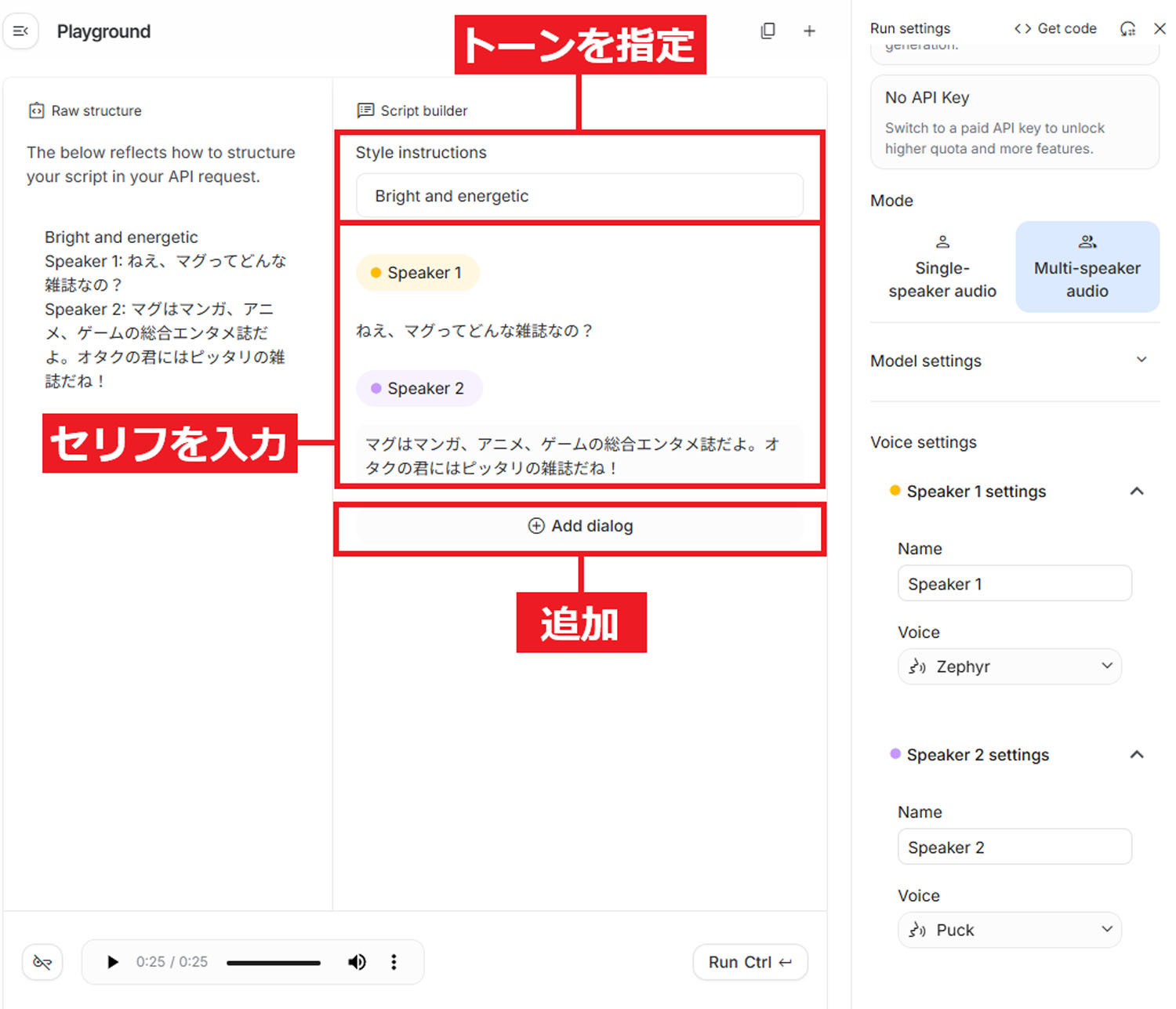Mute audio via the speaker icon
The height and width of the screenshot is (1009, 1176).
357,962
